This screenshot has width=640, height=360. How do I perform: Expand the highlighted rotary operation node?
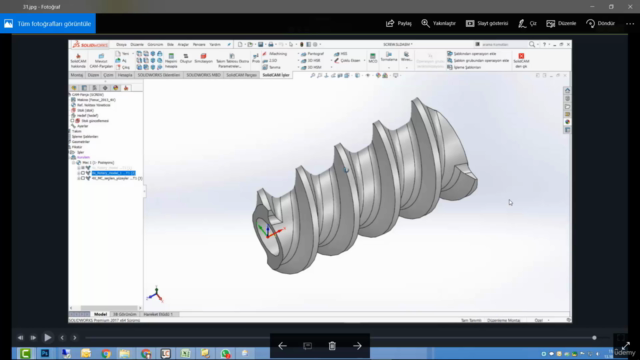(79, 173)
